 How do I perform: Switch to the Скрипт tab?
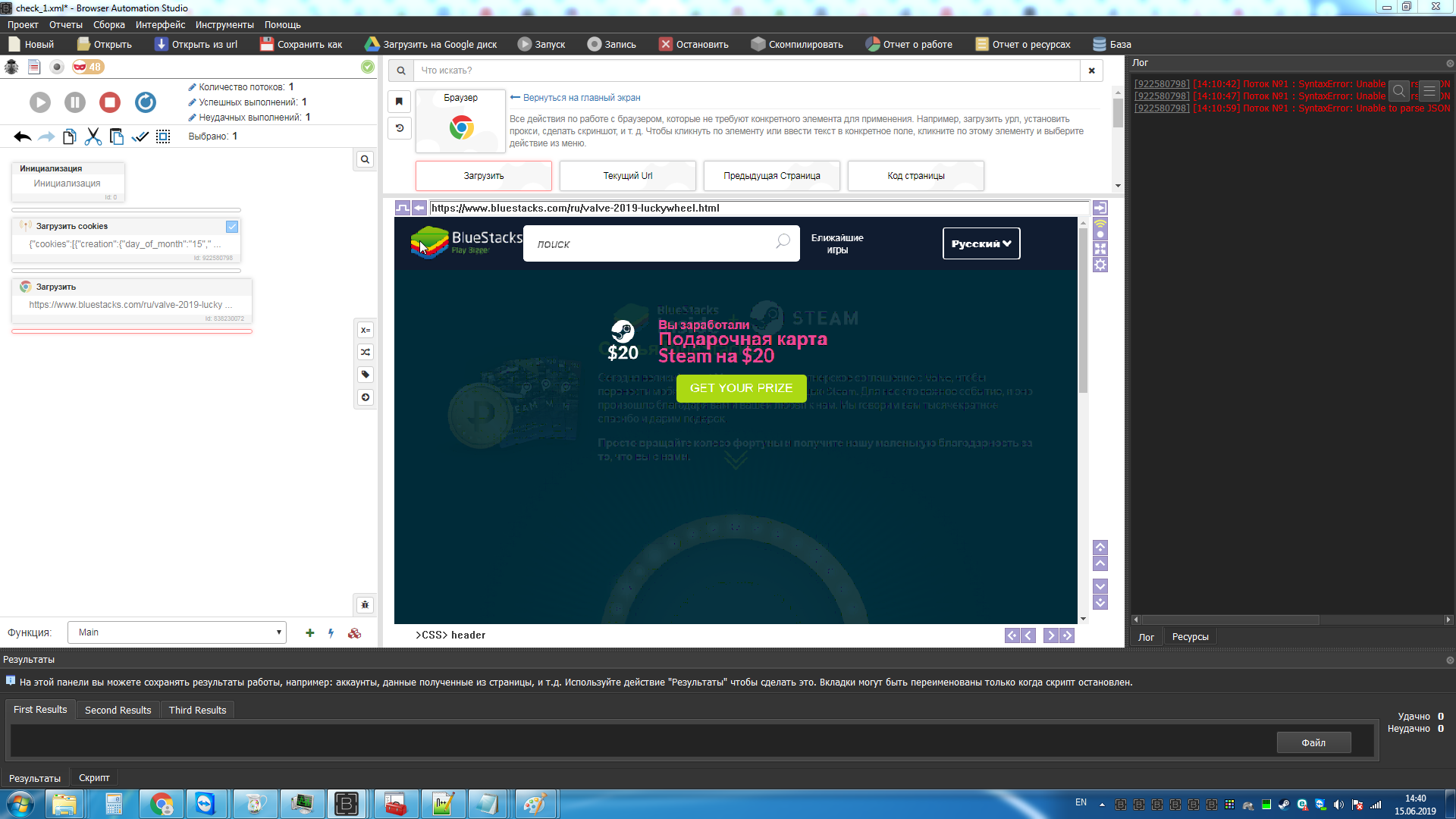coord(94,778)
